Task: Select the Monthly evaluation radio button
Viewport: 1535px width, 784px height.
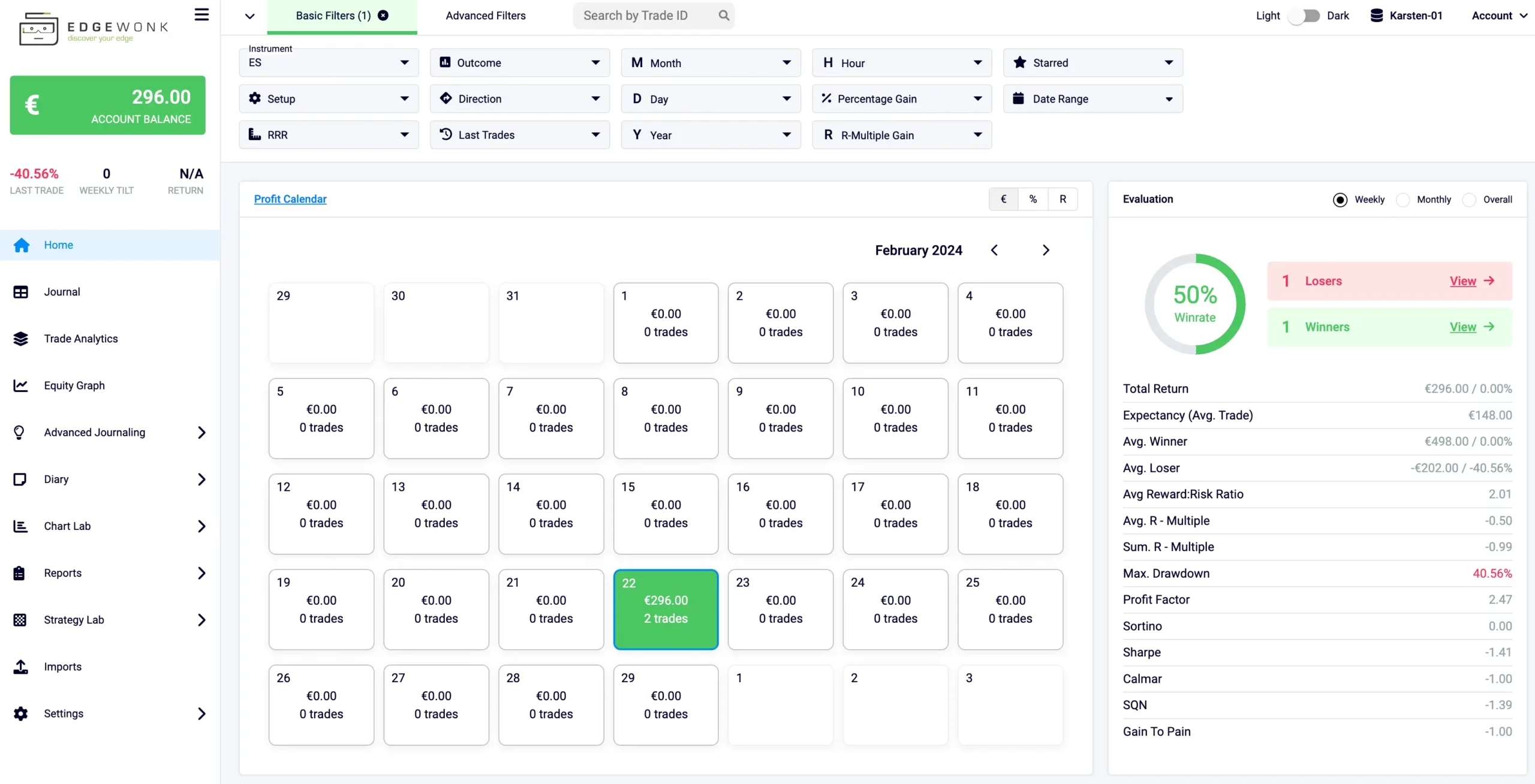Action: [1403, 200]
